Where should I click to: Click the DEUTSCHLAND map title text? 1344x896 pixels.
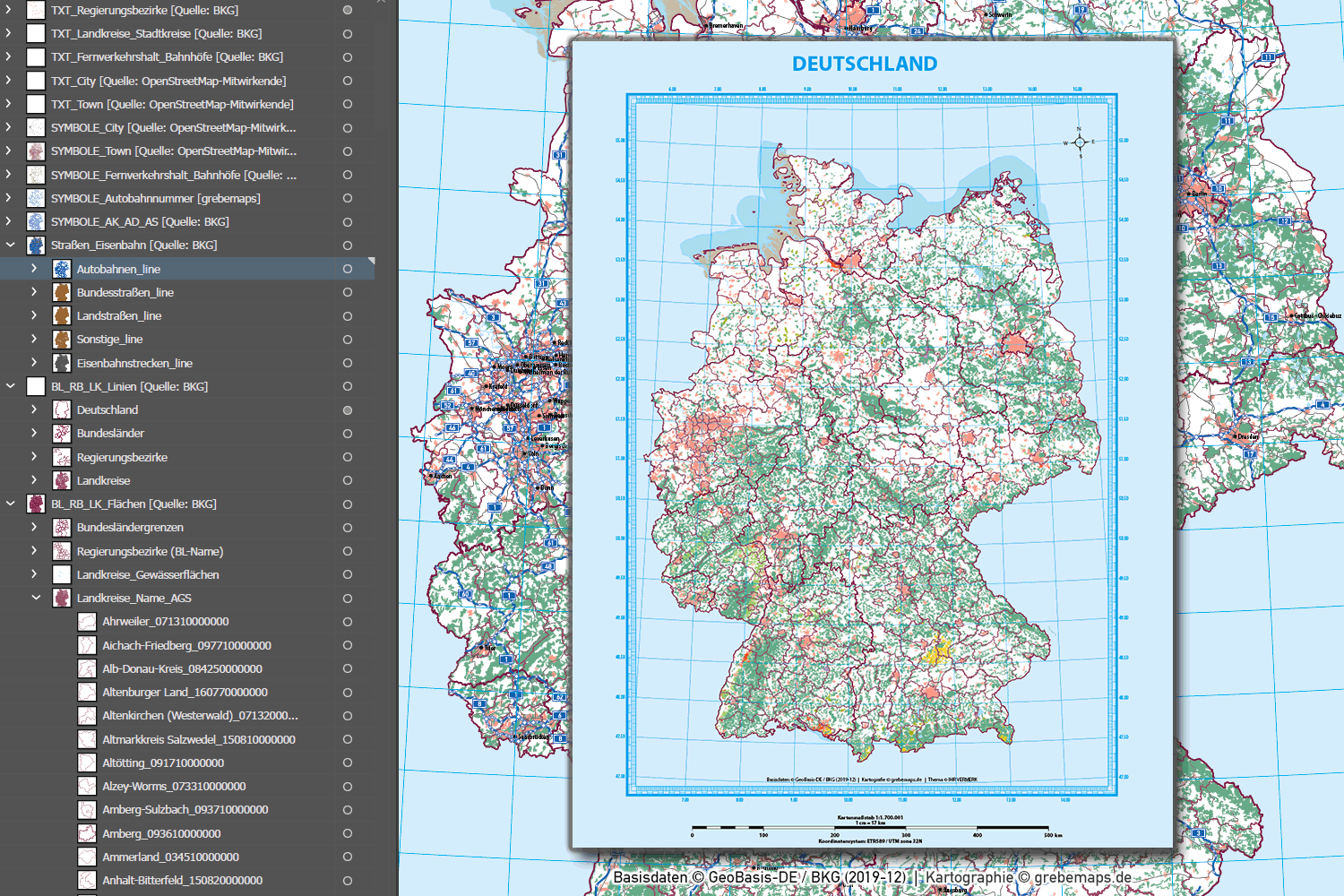[x=865, y=65]
